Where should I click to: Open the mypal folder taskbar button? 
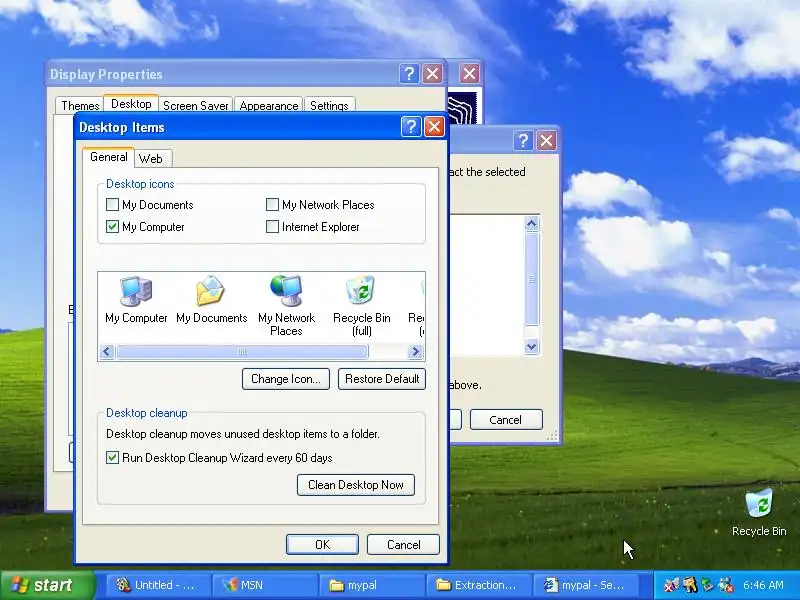click(372, 585)
